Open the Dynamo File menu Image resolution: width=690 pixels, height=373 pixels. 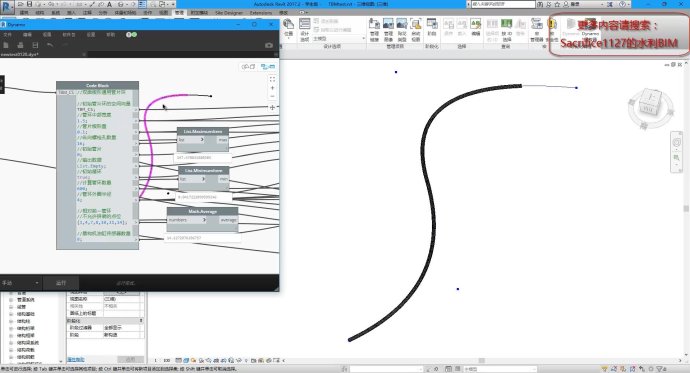coord(7,34)
